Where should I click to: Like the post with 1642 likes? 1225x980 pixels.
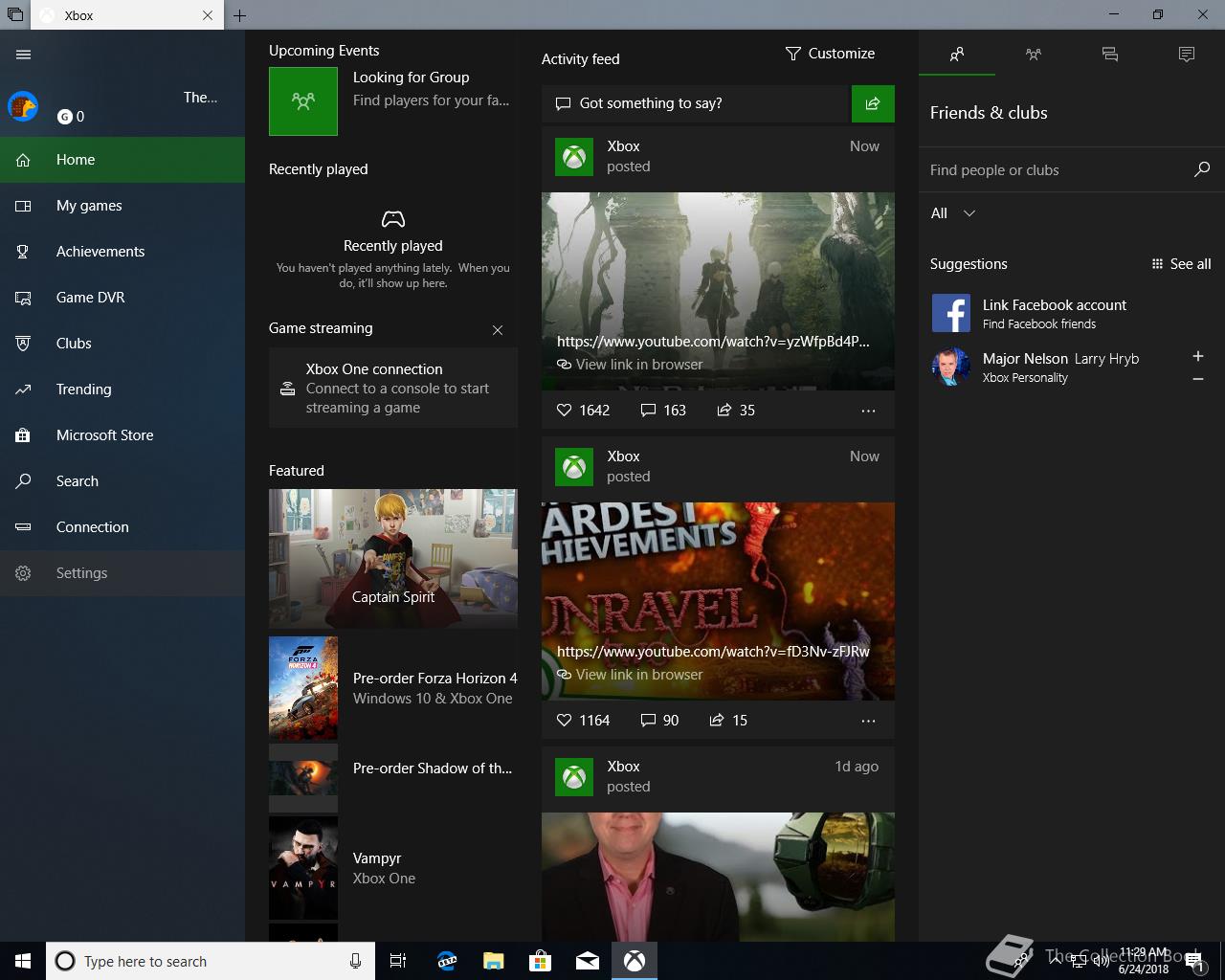[583, 411]
